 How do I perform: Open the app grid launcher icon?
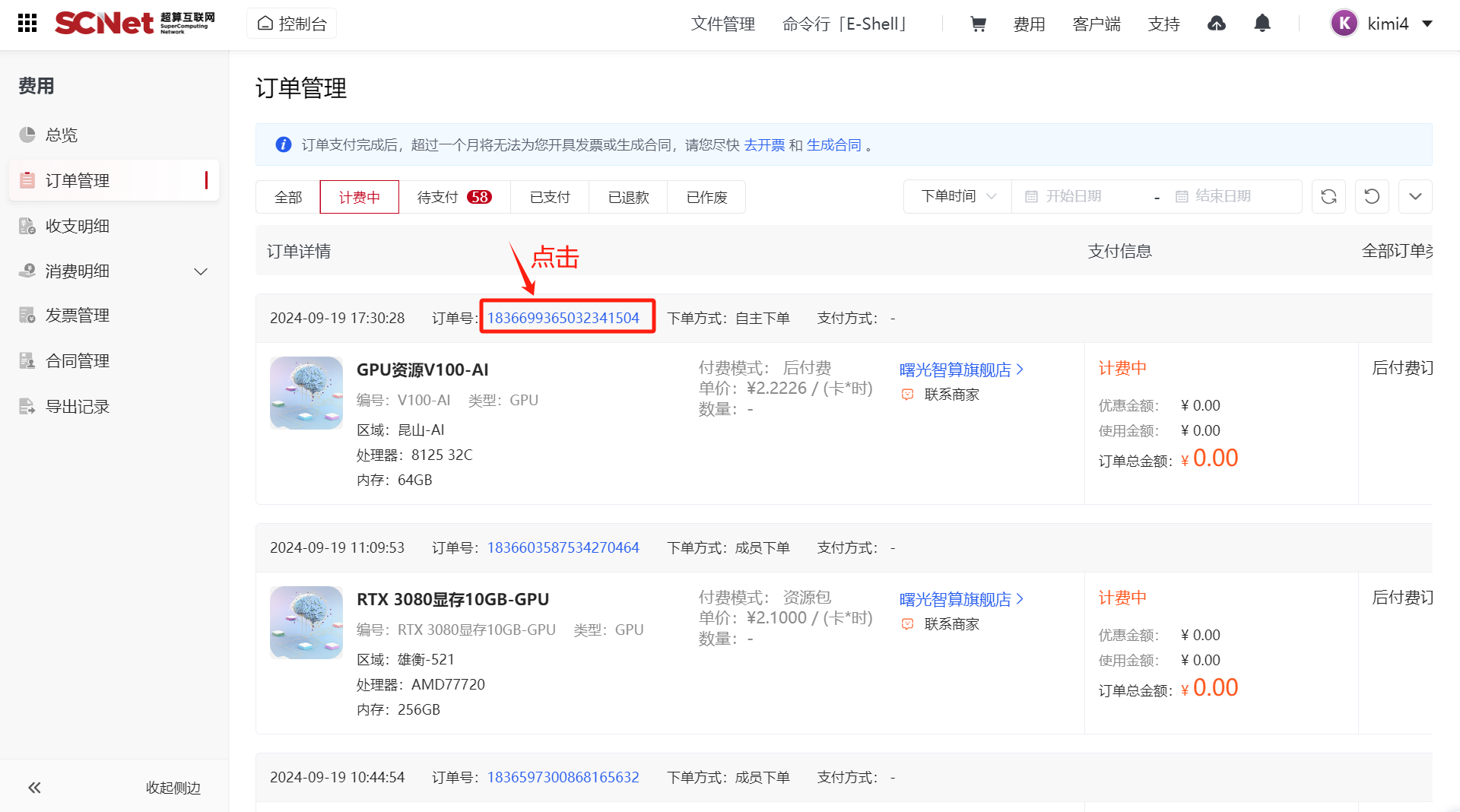[x=27, y=24]
